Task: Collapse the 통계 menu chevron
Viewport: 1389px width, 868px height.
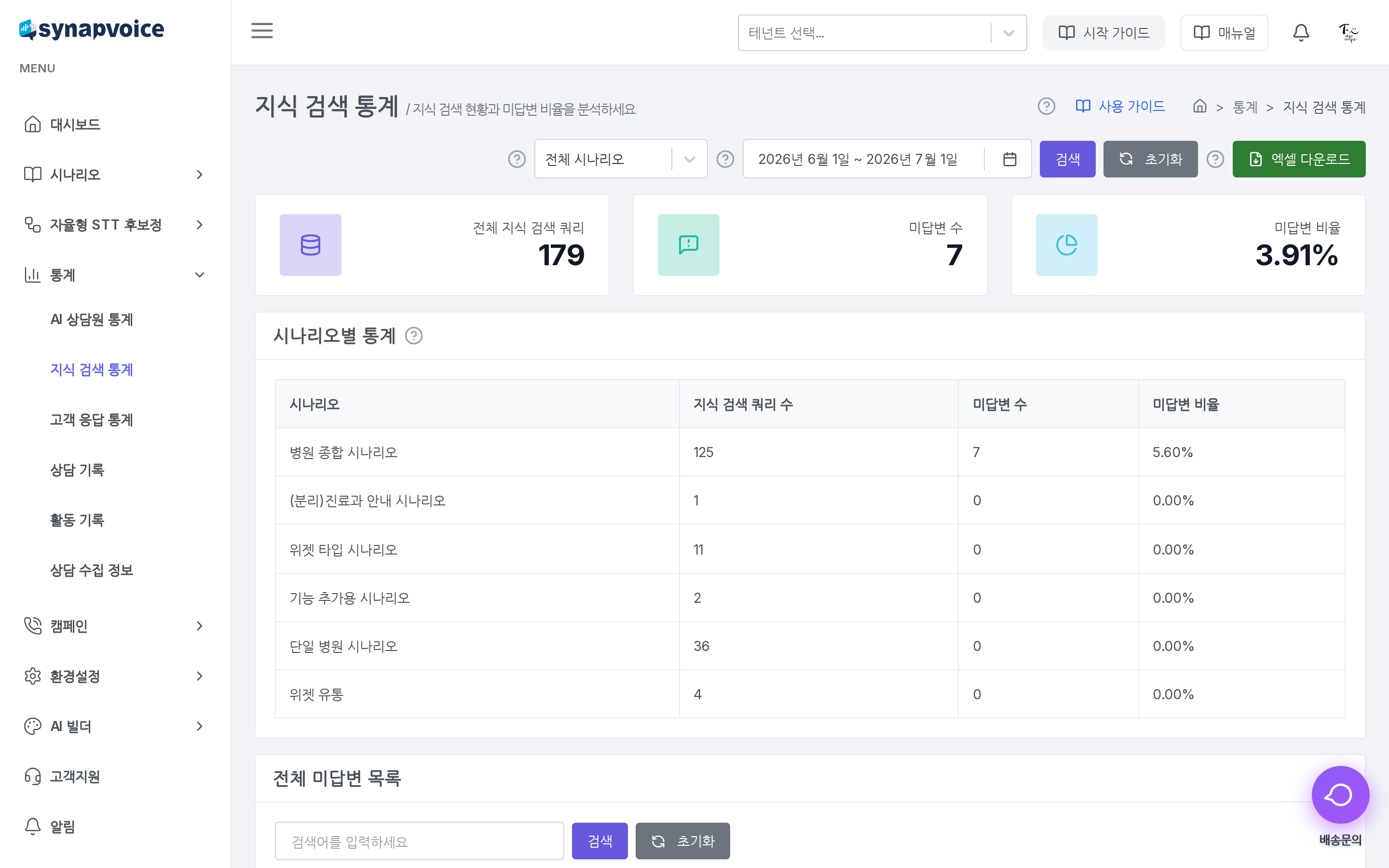Action: click(200, 275)
